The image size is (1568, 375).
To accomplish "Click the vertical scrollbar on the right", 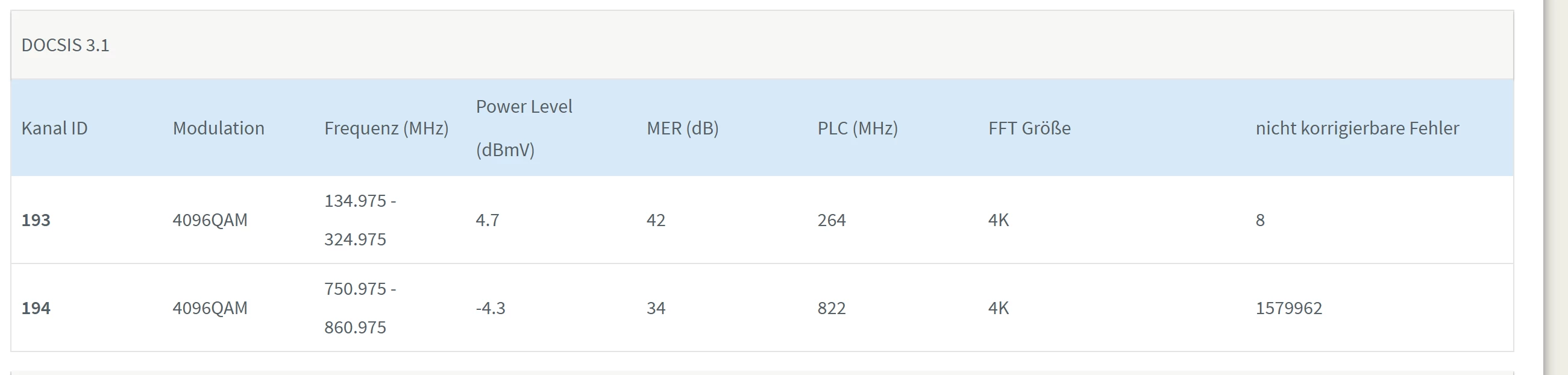I will (1556, 183).
